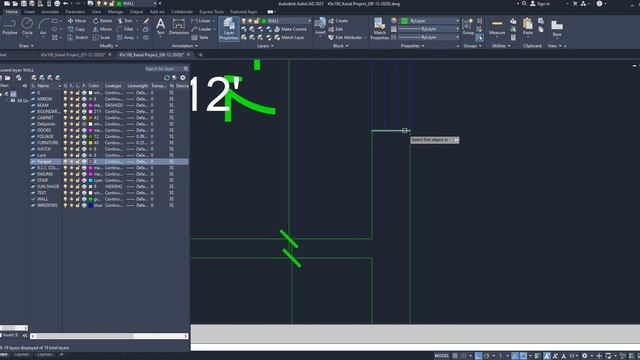This screenshot has height=360, width=640.
Task: Click the Undo arrow in quick access toolbar
Action: click(65, 4)
